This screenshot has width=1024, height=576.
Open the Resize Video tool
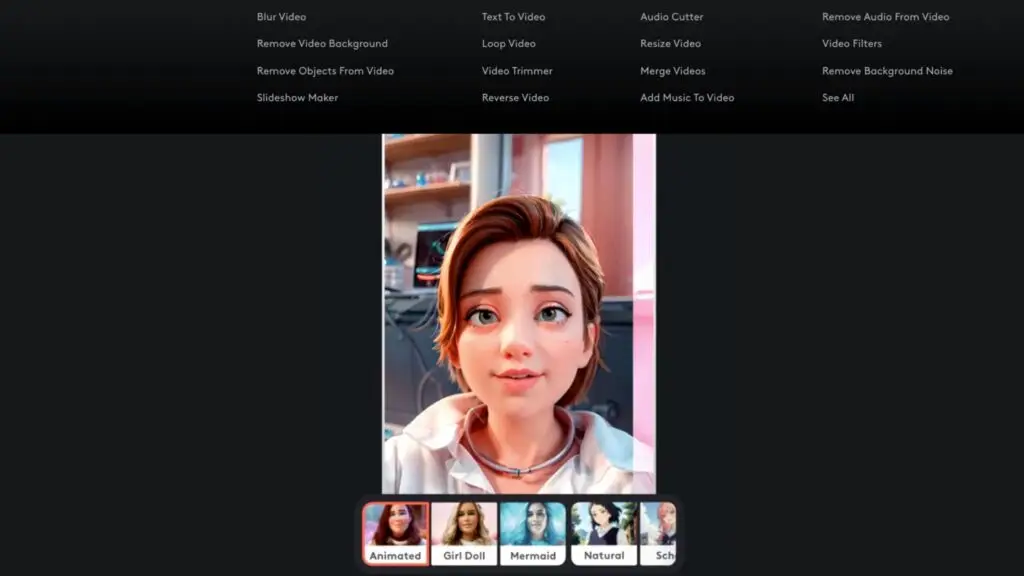(670, 43)
